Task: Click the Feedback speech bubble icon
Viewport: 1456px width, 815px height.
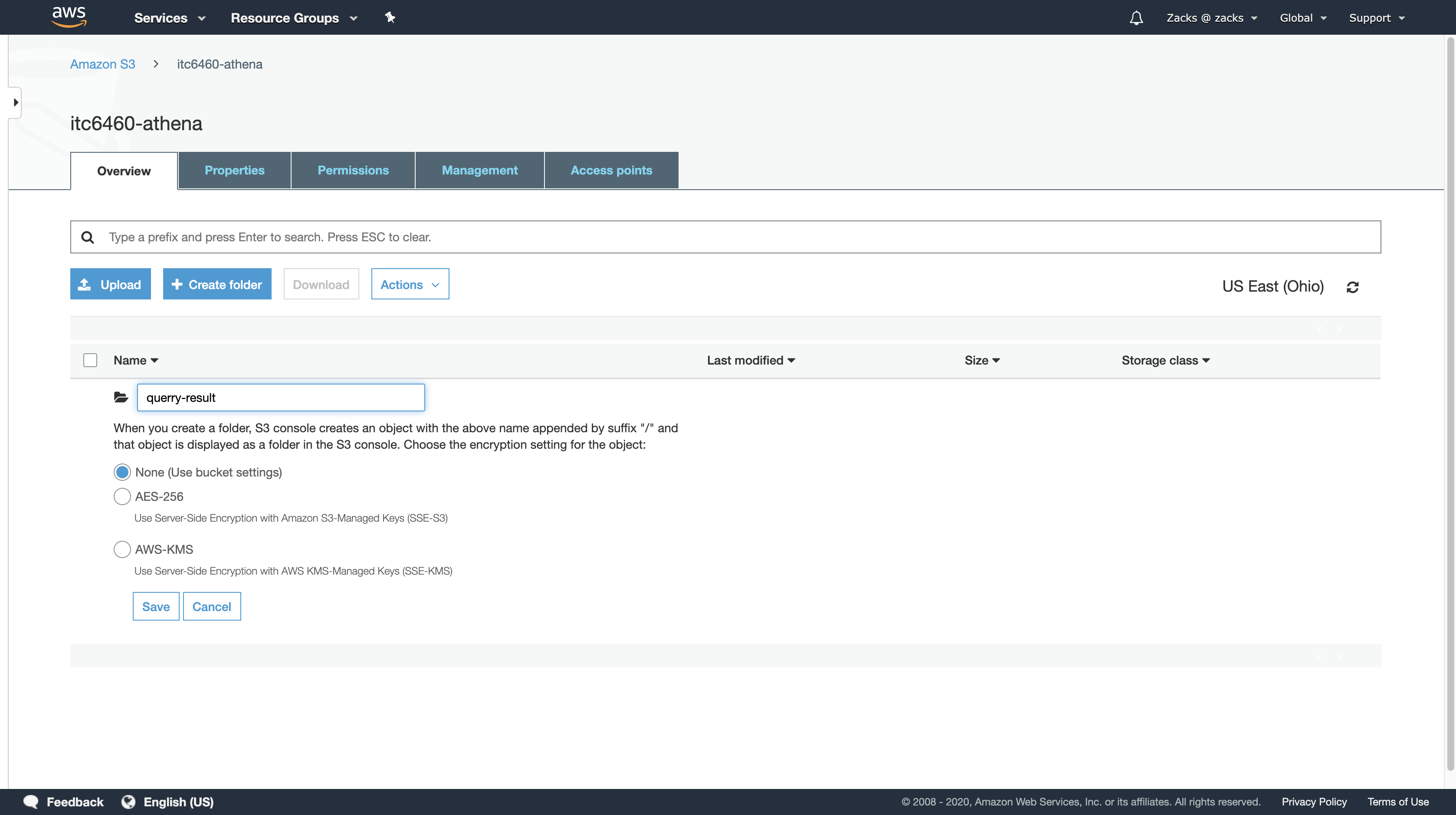Action: point(31,802)
